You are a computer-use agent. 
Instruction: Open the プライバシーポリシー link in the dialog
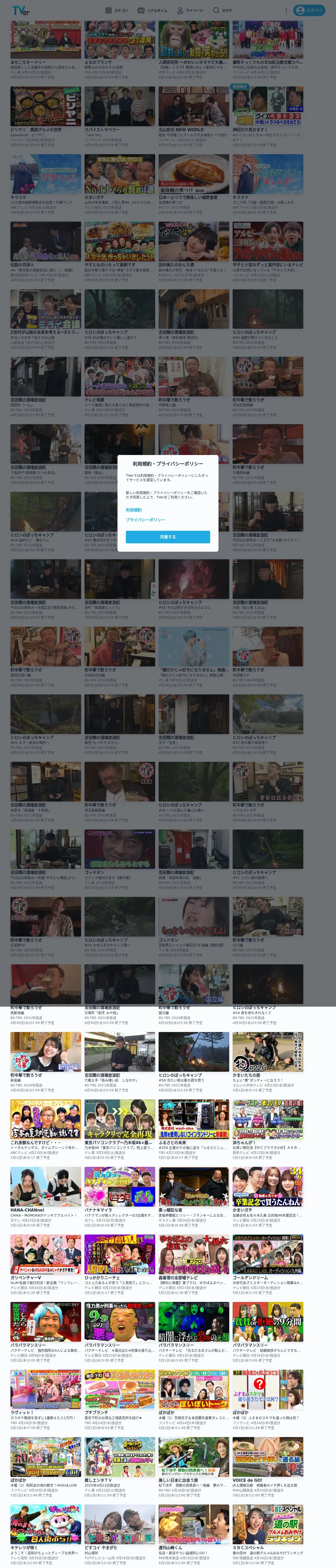(x=145, y=520)
